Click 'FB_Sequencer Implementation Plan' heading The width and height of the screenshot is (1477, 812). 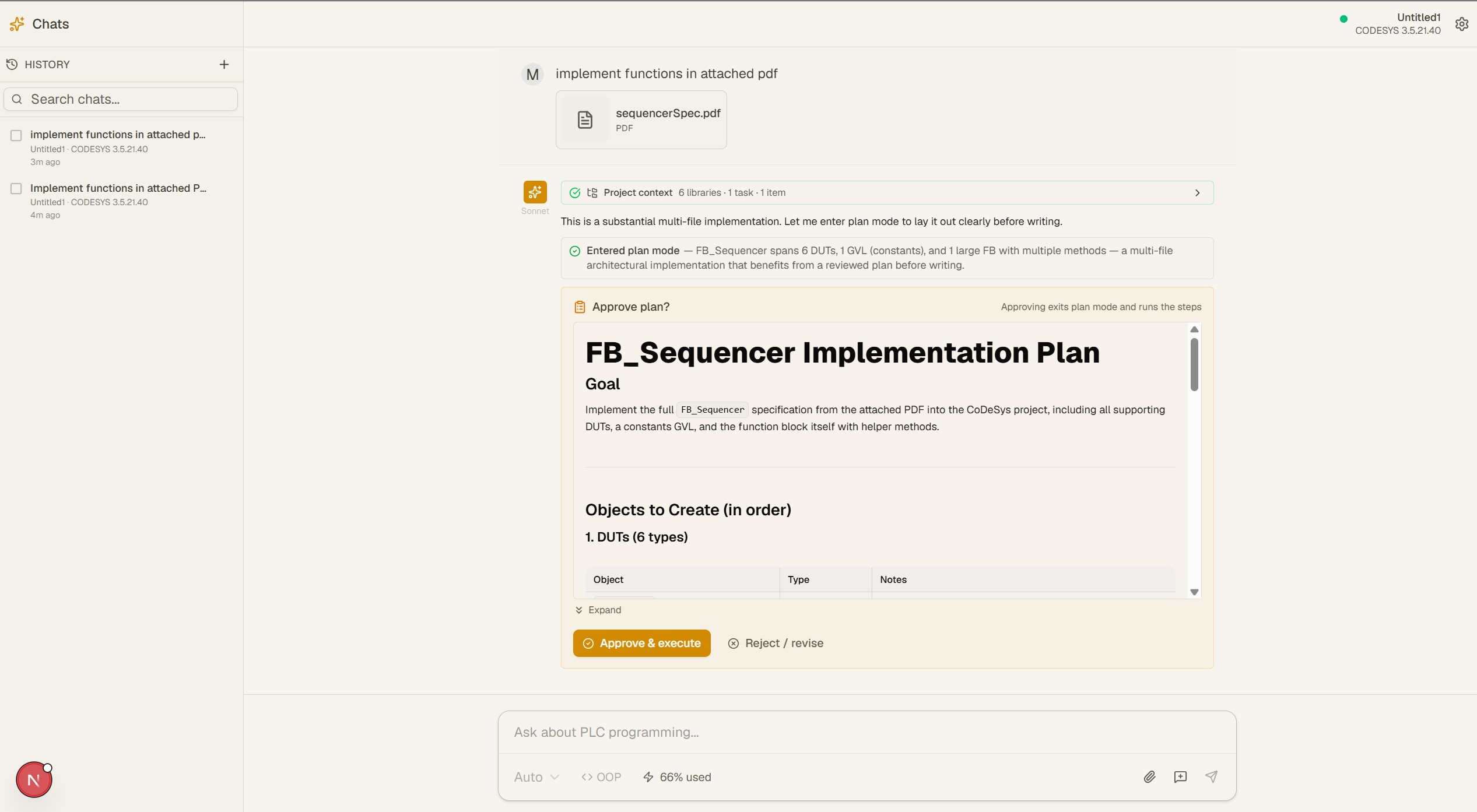[842, 352]
